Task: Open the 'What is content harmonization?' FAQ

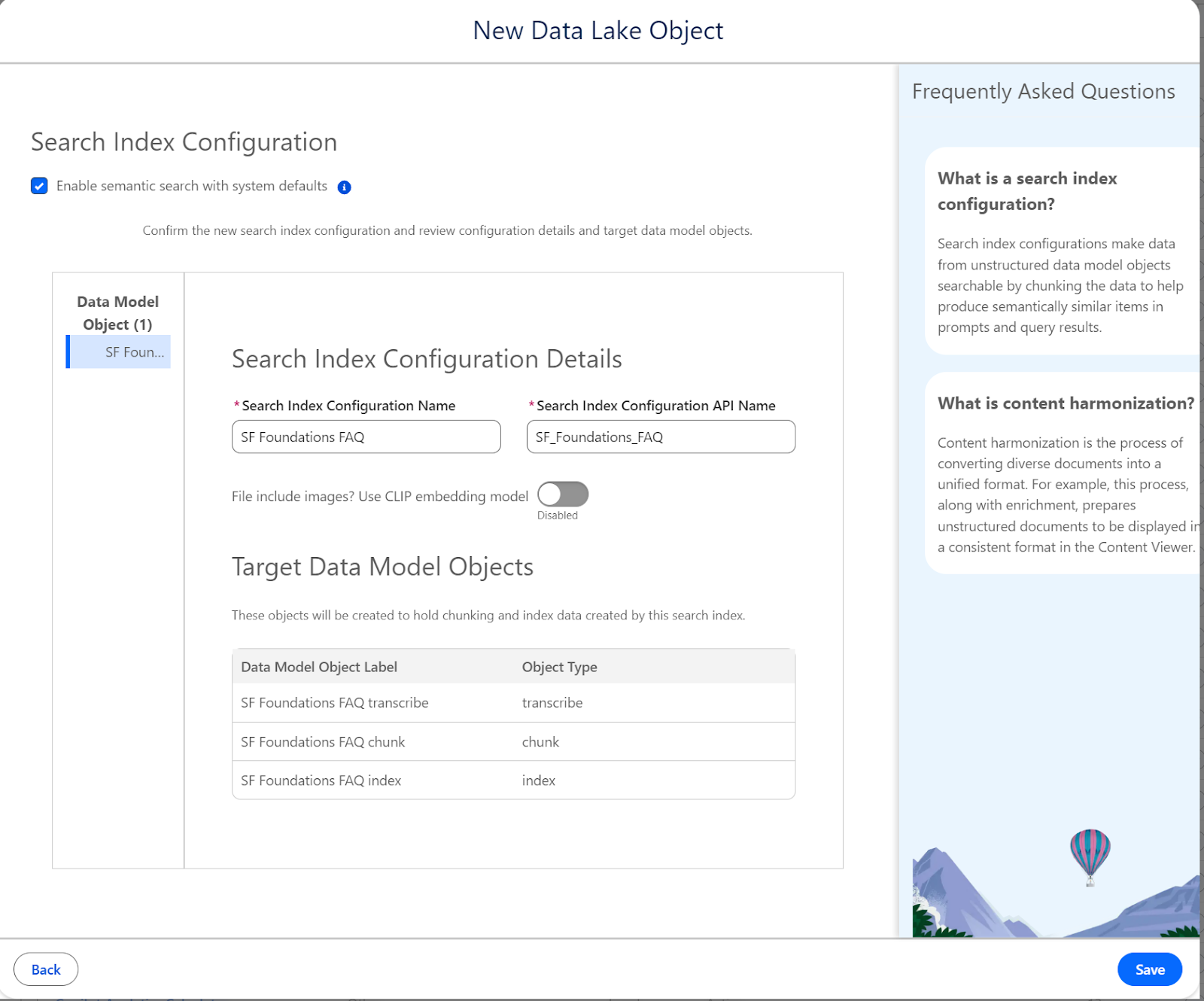Action: click(1065, 403)
